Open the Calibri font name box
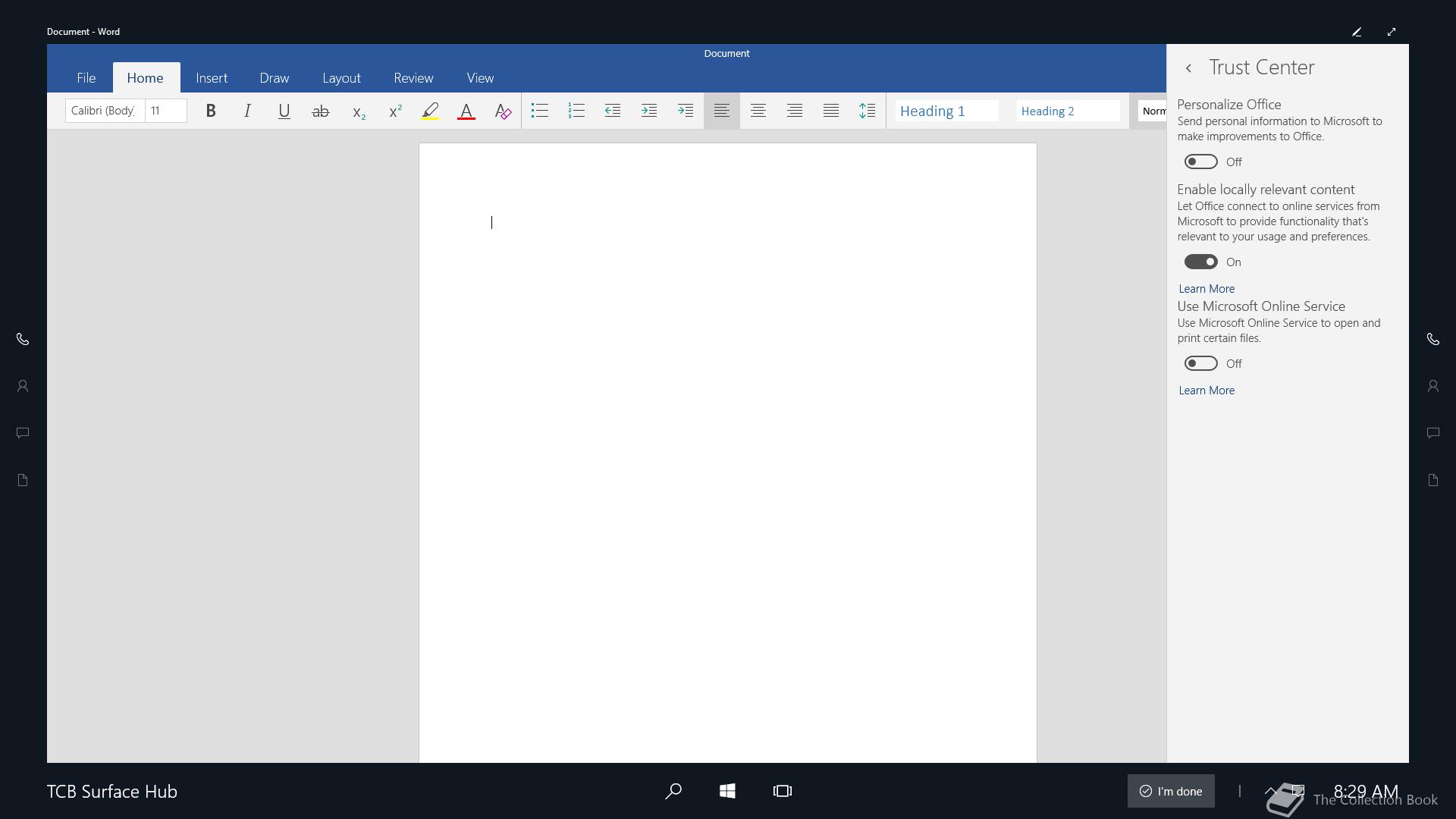 [x=104, y=111]
